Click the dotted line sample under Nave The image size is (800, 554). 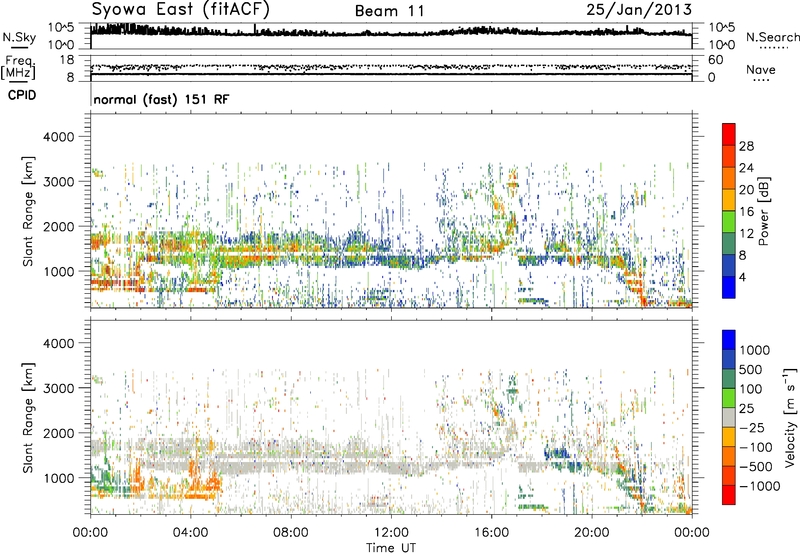click(761, 81)
